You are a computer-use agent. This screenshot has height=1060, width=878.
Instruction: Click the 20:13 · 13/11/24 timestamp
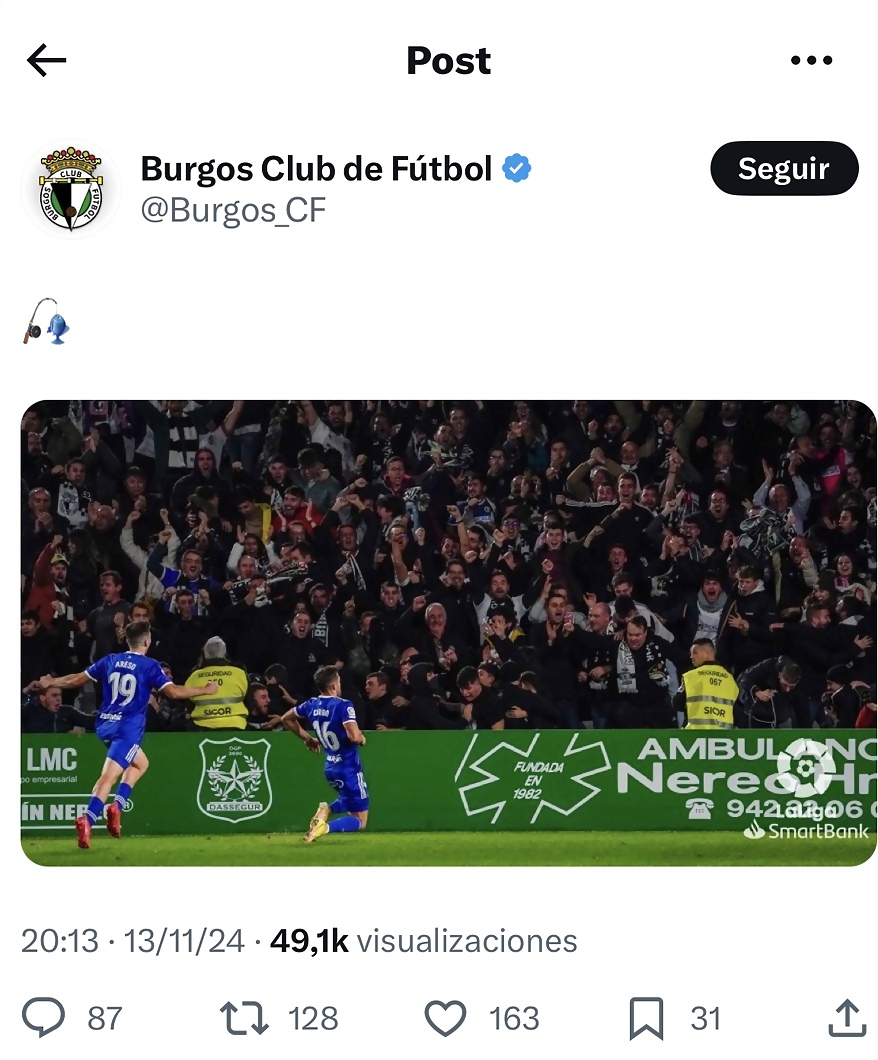[x=132, y=940]
